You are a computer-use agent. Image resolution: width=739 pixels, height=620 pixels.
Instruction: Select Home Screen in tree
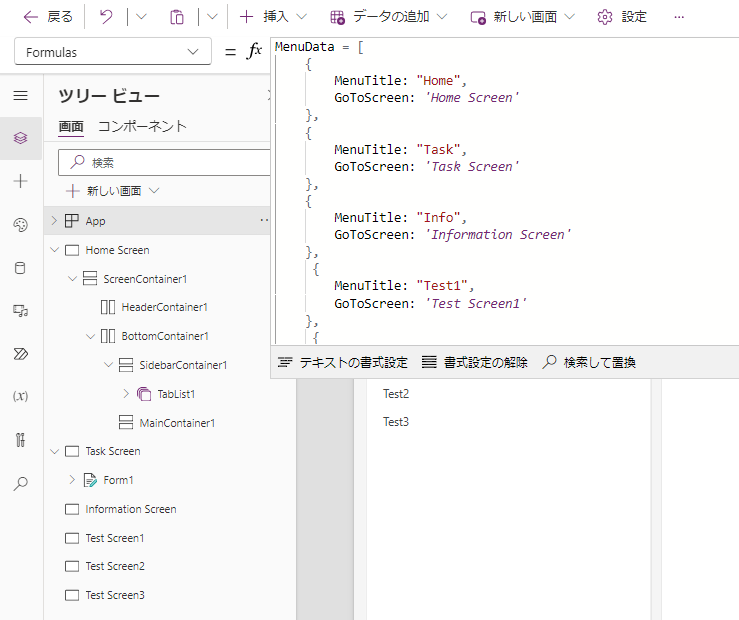coord(117,250)
